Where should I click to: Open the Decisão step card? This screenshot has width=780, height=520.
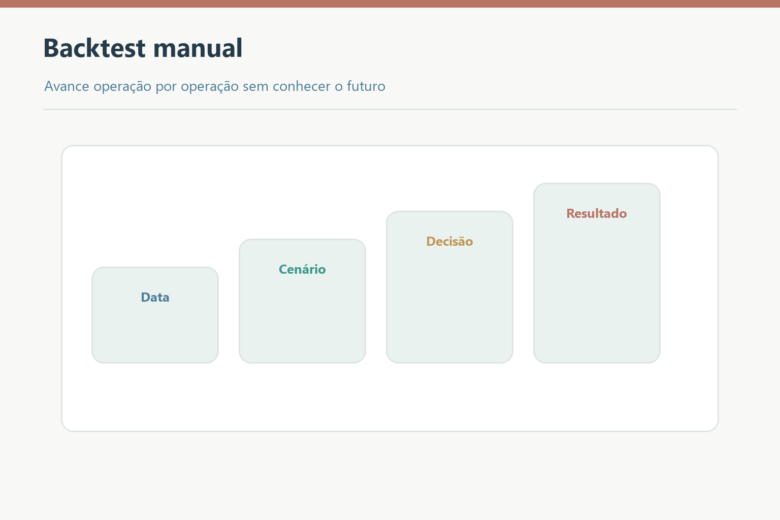(x=450, y=287)
